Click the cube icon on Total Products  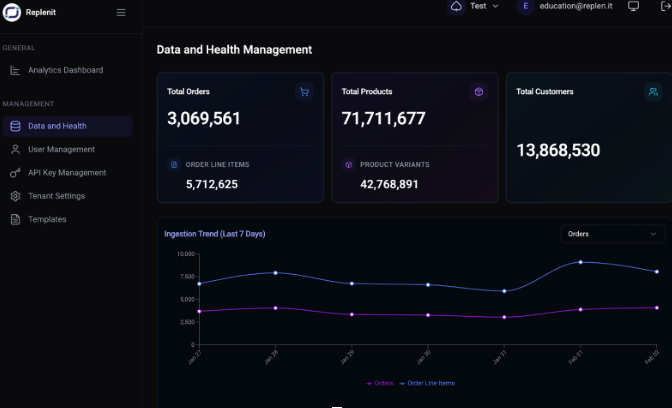(x=479, y=92)
